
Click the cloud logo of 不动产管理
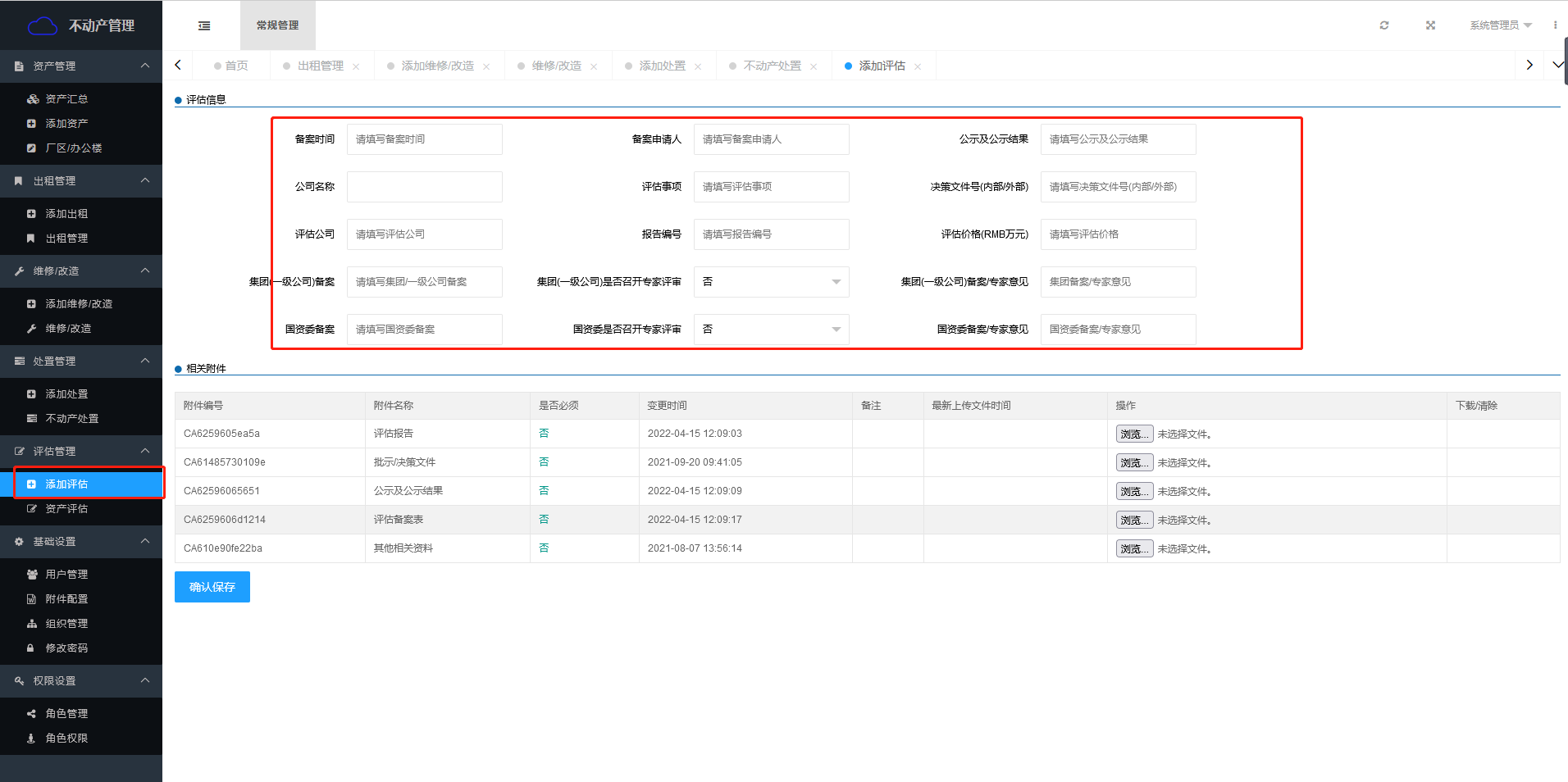click(x=42, y=26)
